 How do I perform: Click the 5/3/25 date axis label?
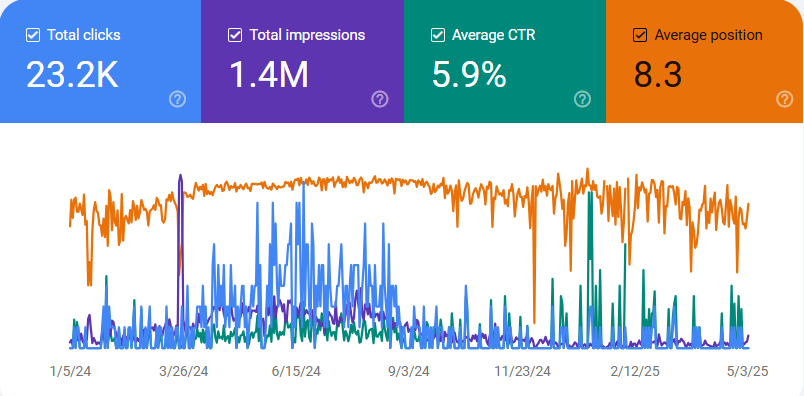(748, 371)
